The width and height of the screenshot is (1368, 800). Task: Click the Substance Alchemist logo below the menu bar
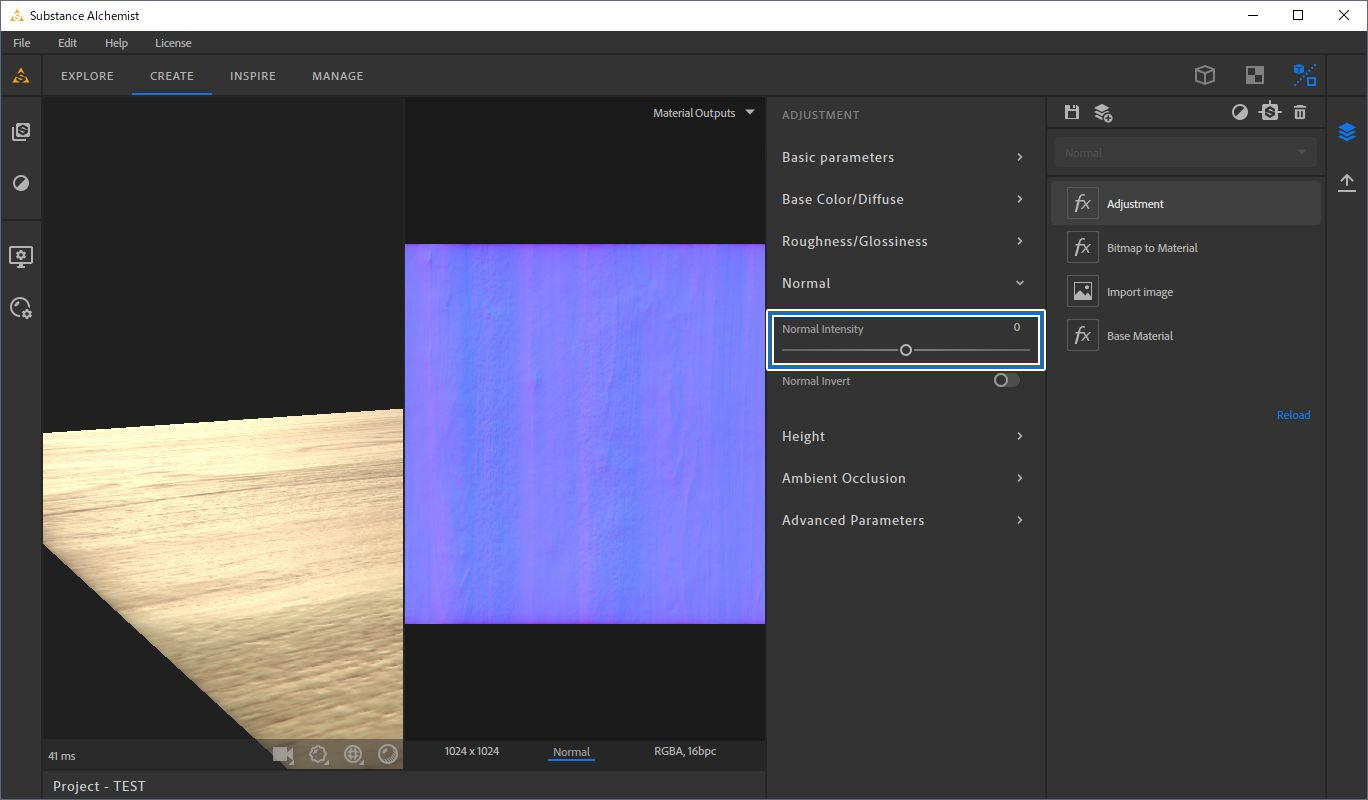20,75
